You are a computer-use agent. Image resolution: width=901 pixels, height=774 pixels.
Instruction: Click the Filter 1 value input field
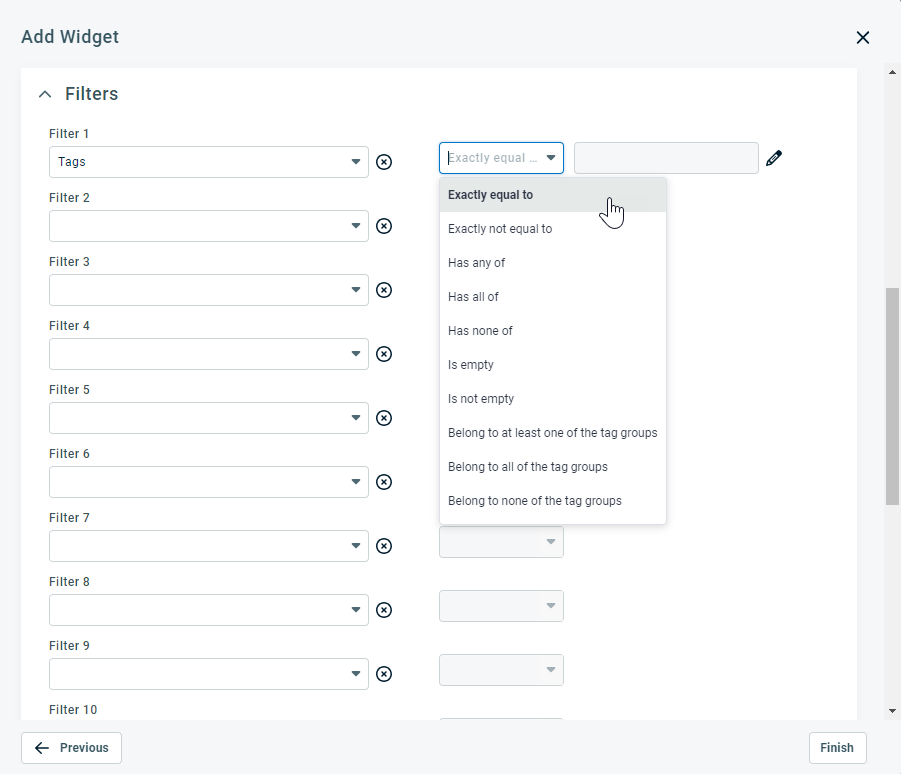coord(666,158)
